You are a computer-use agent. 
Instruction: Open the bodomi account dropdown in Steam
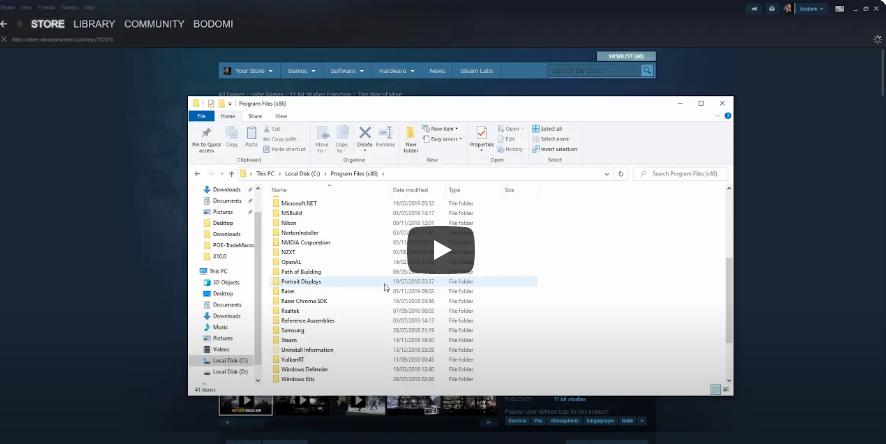811,8
